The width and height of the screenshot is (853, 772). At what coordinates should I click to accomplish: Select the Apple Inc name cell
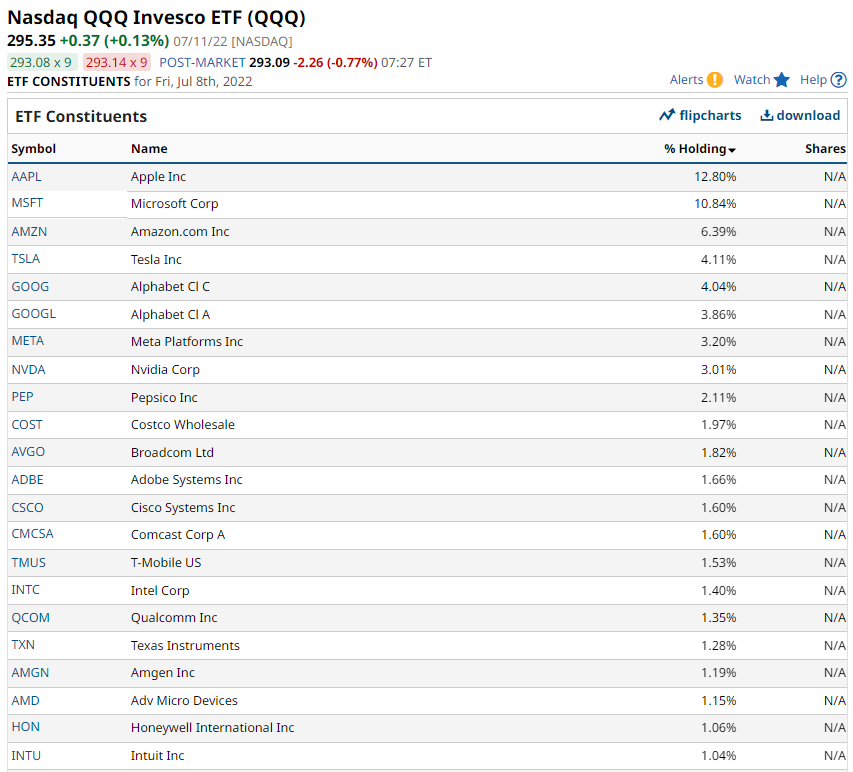[x=158, y=177]
